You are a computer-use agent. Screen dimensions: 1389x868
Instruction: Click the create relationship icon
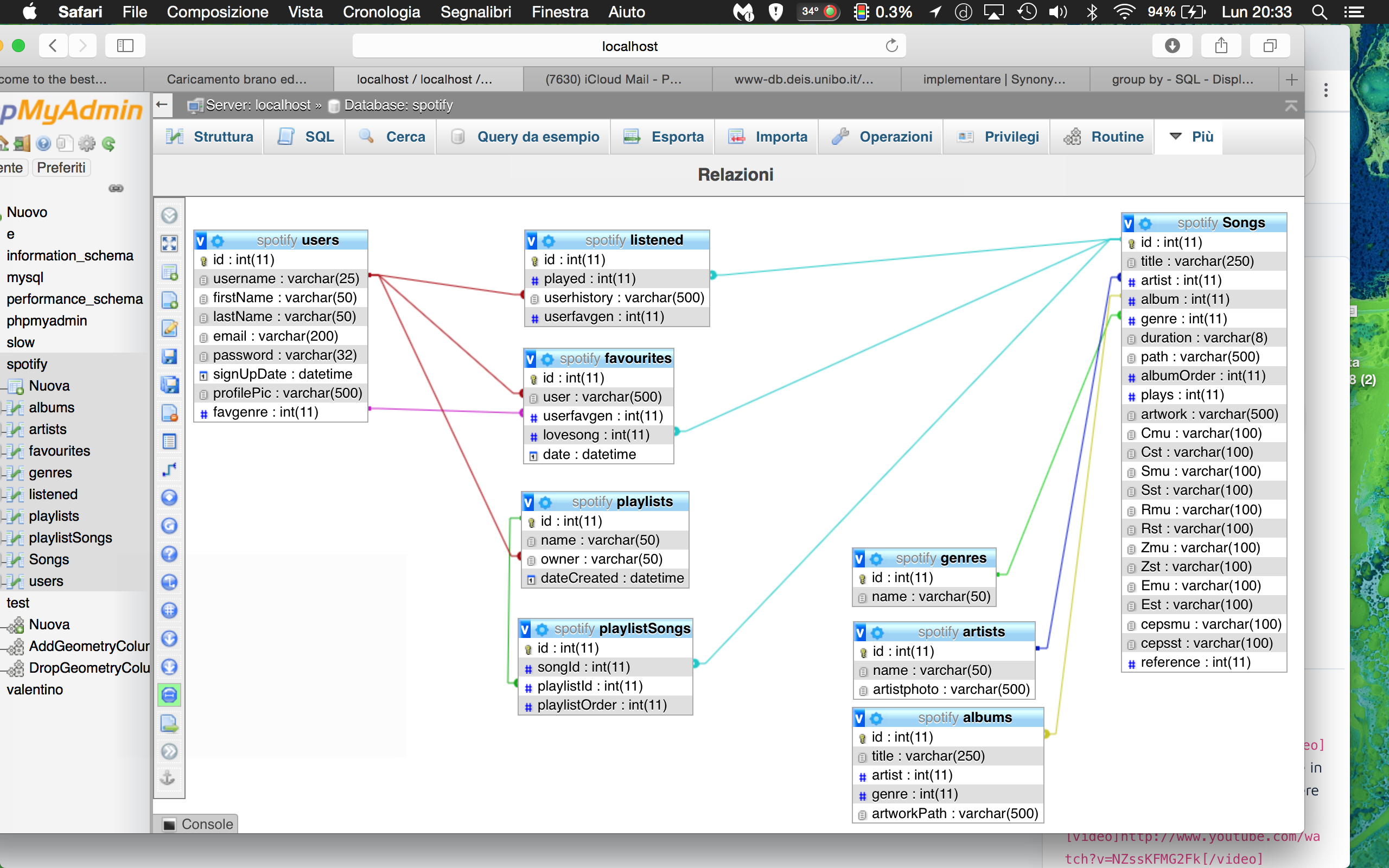point(169,470)
